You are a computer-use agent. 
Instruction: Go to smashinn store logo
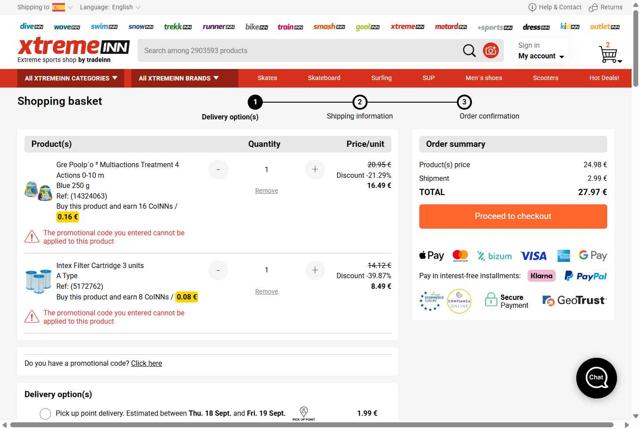[329, 27]
